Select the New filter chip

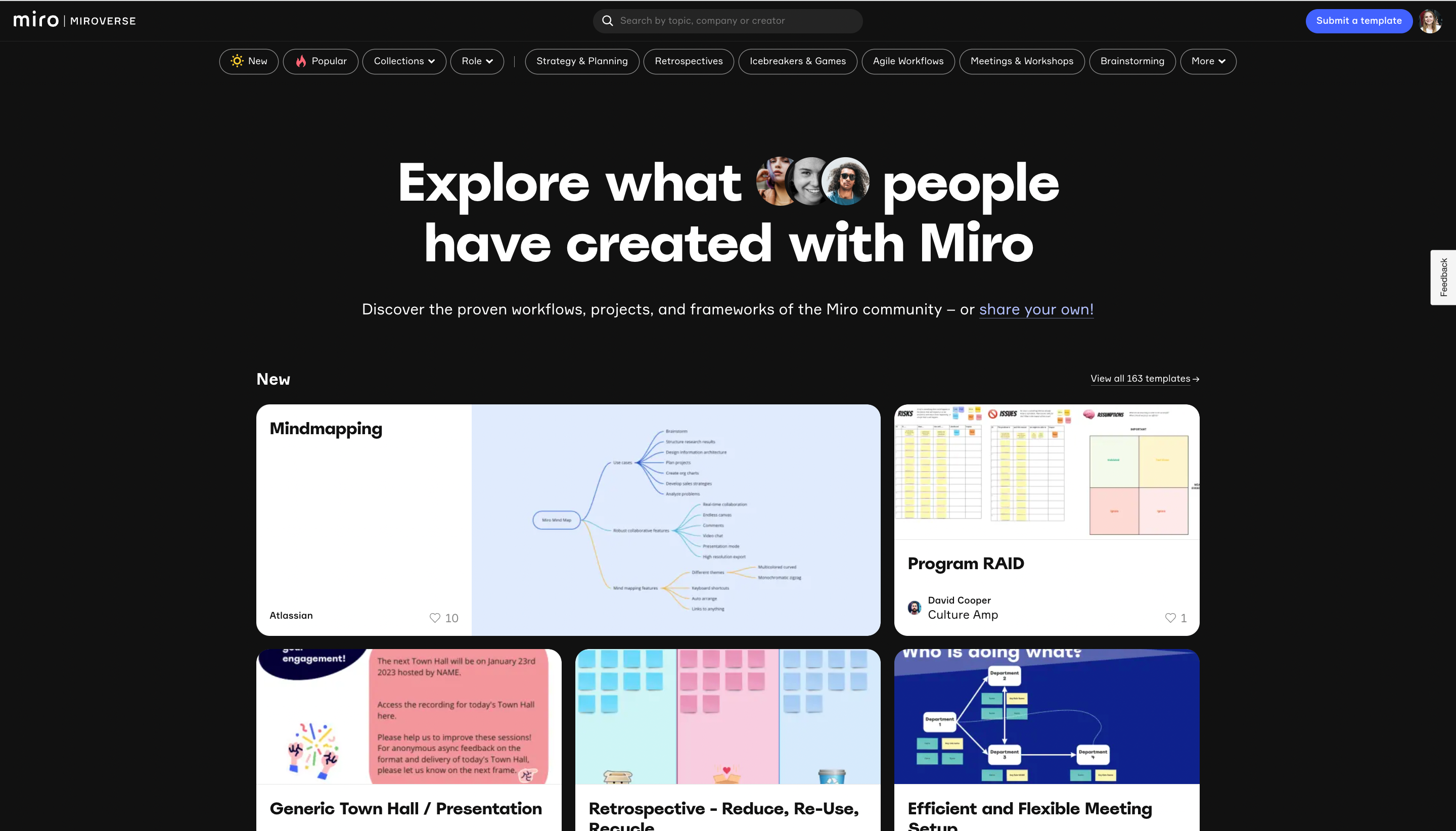click(249, 61)
